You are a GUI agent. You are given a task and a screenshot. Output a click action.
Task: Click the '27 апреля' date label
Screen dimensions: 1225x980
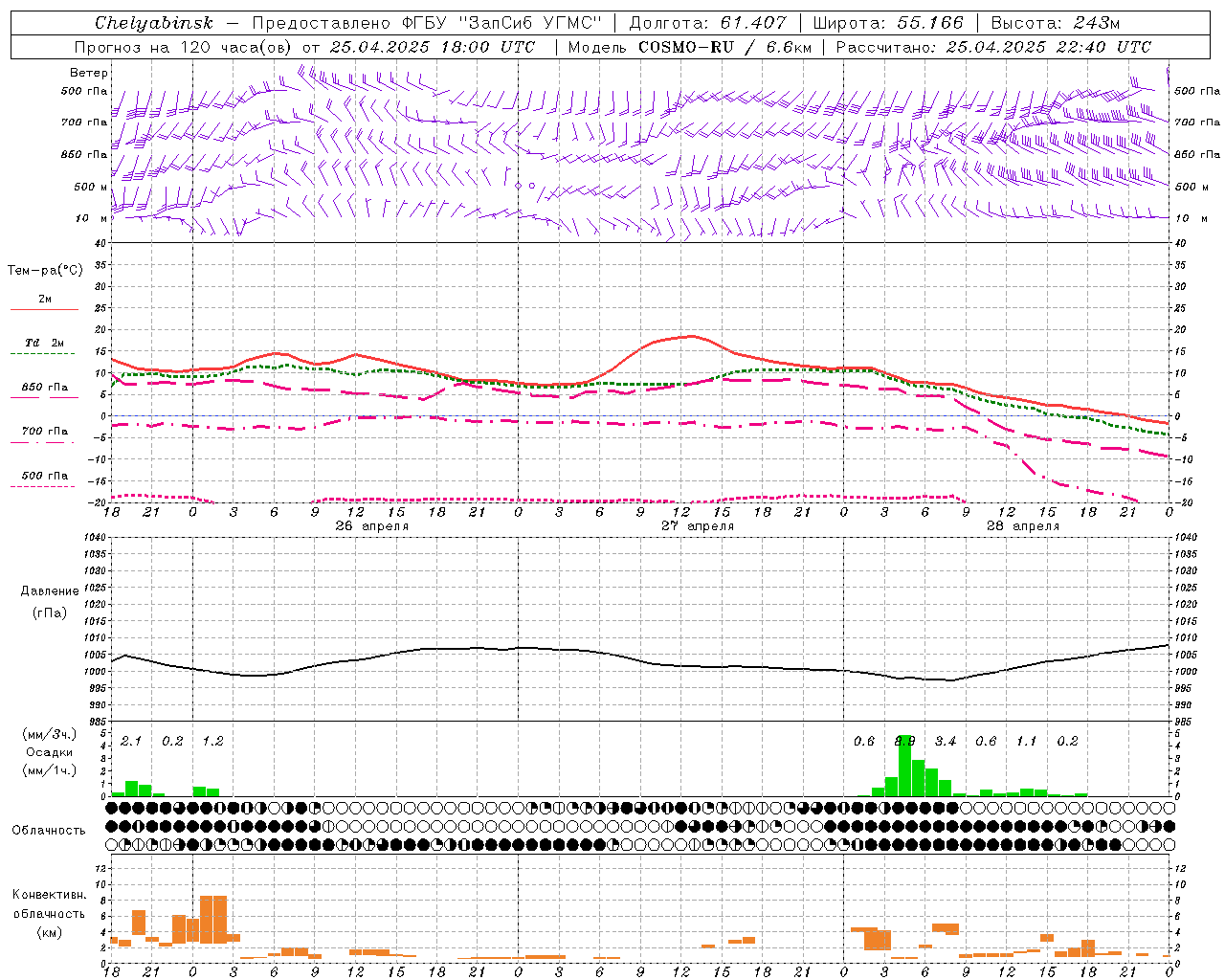(697, 526)
